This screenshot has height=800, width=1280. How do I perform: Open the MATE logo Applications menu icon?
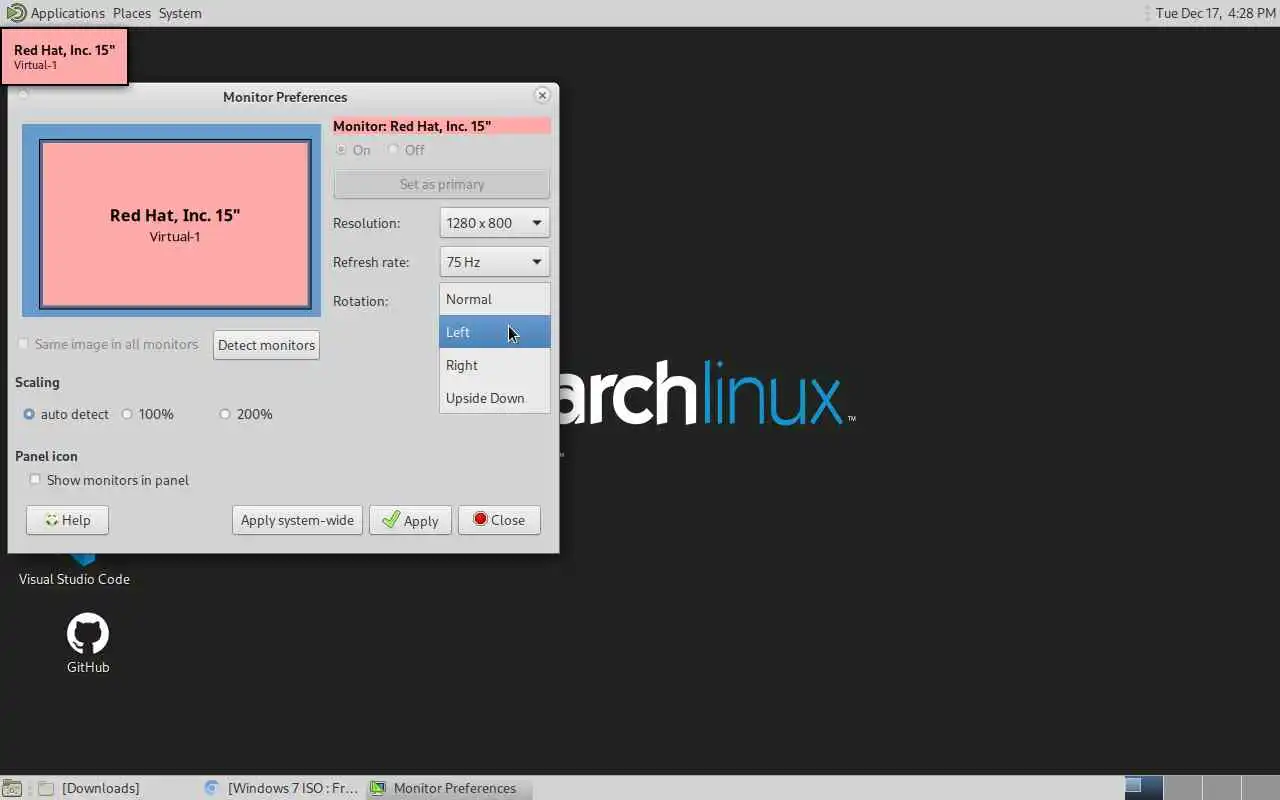pyautogui.click(x=16, y=13)
